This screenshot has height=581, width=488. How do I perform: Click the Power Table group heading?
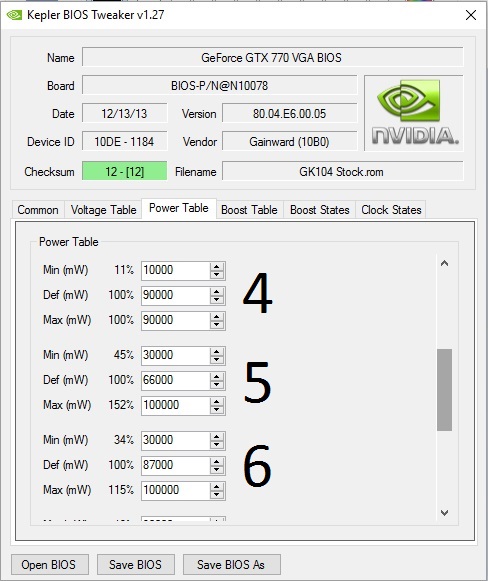coord(69,242)
